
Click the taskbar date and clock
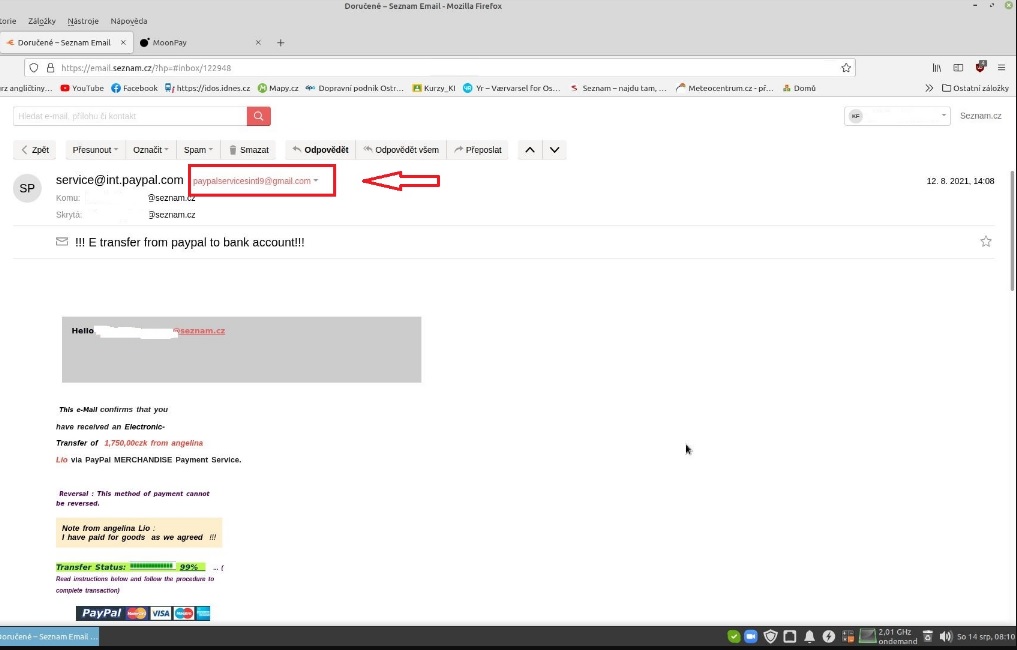(x=986, y=636)
